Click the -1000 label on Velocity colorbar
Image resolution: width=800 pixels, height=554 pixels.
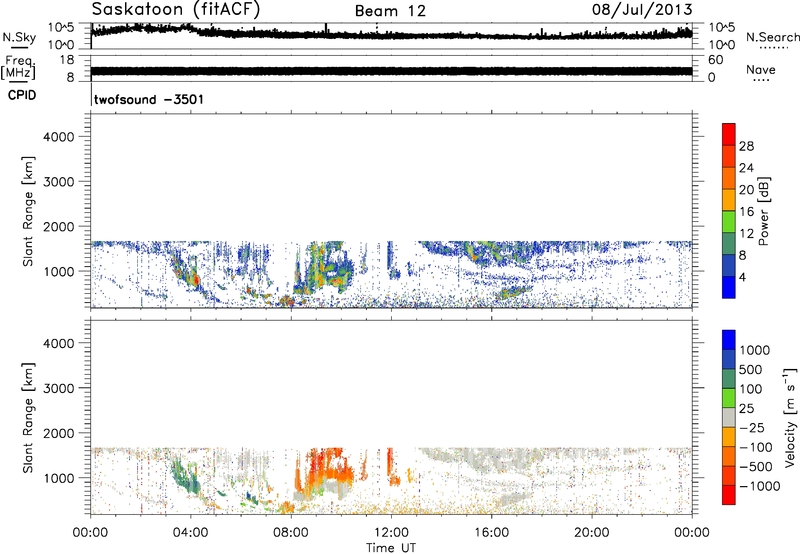click(759, 486)
